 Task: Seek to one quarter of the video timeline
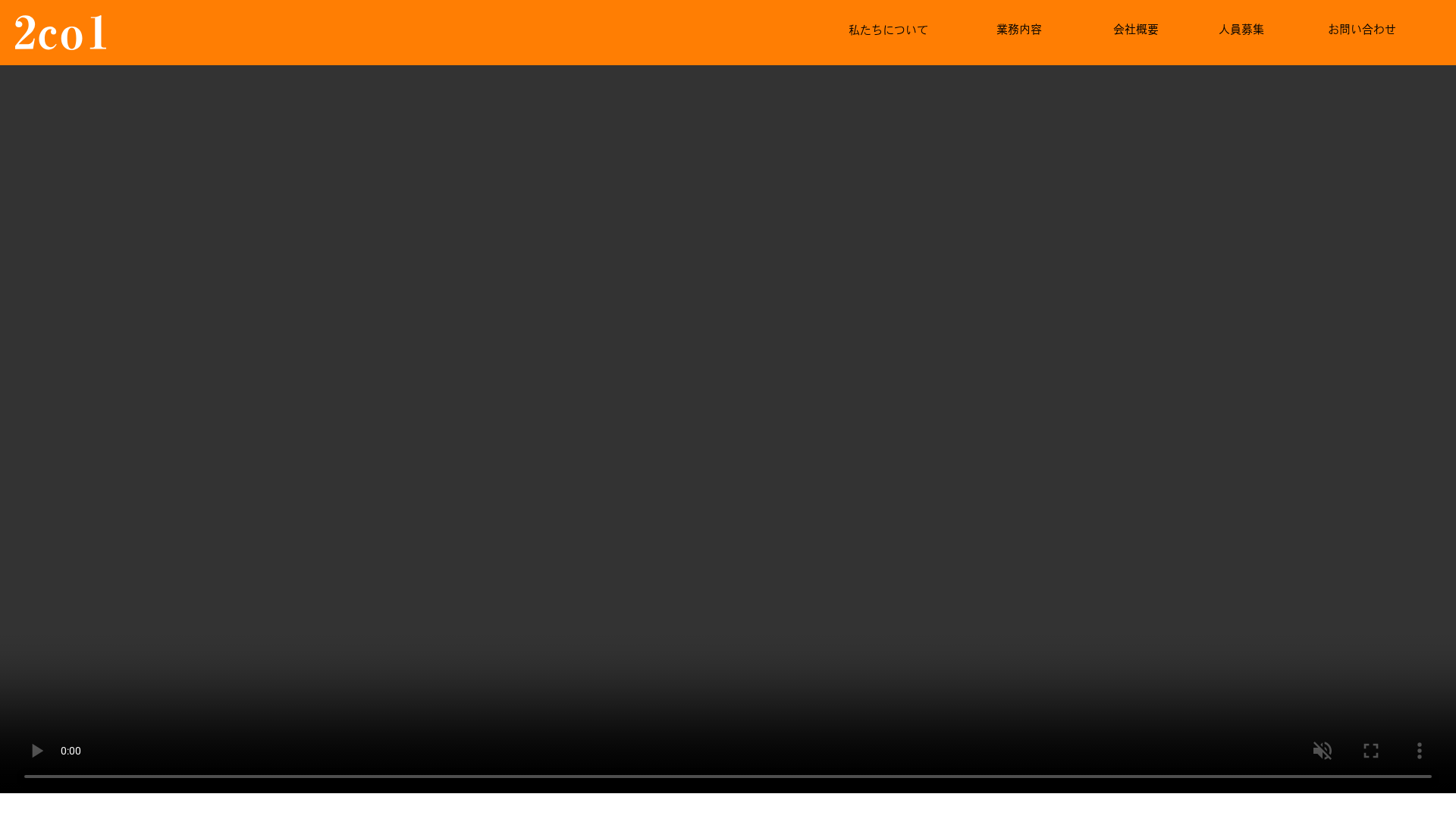(376, 777)
